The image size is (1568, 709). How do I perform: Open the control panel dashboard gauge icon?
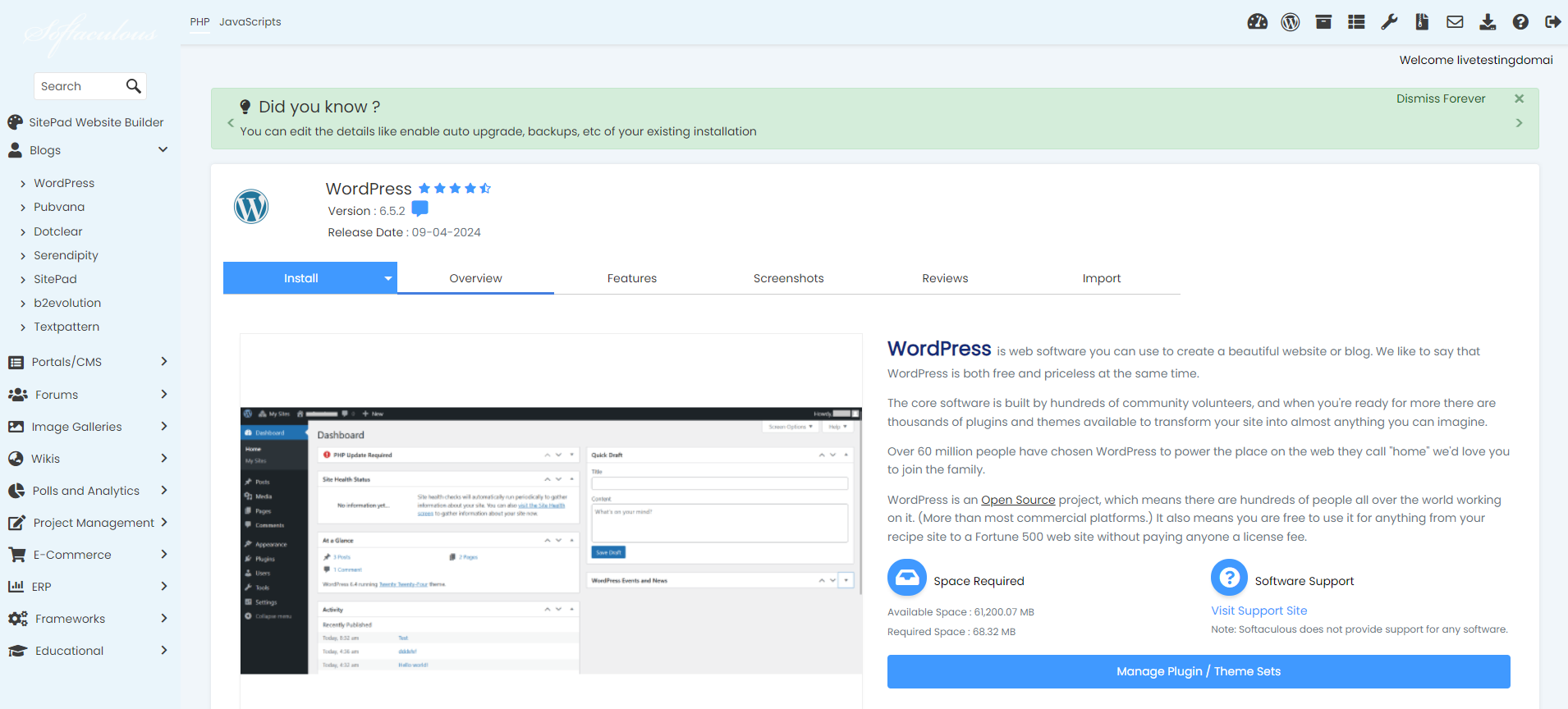(x=1258, y=22)
